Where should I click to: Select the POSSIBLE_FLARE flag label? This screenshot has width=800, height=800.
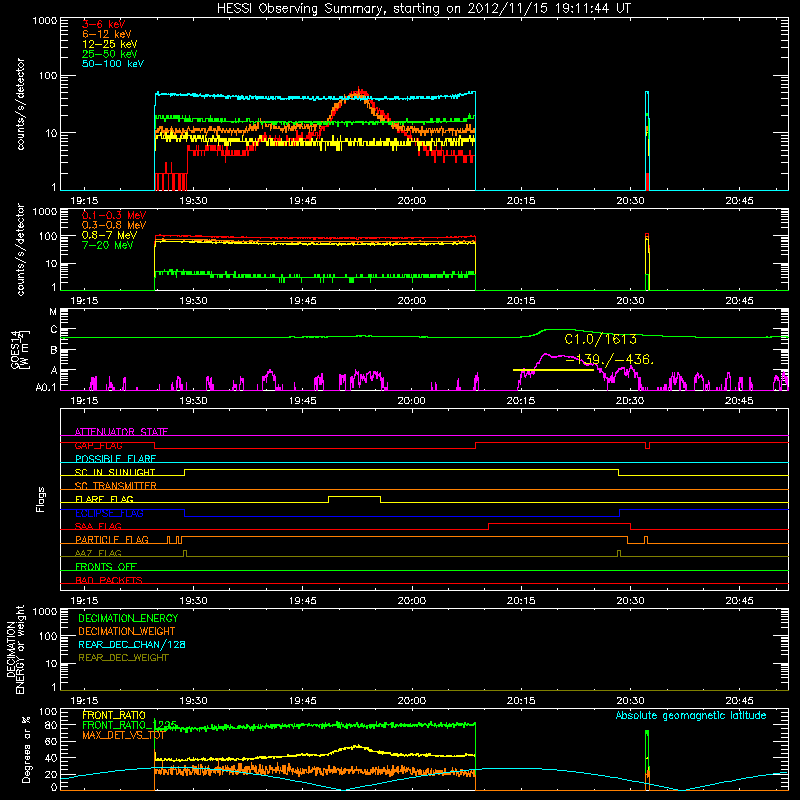(x=115, y=459)
